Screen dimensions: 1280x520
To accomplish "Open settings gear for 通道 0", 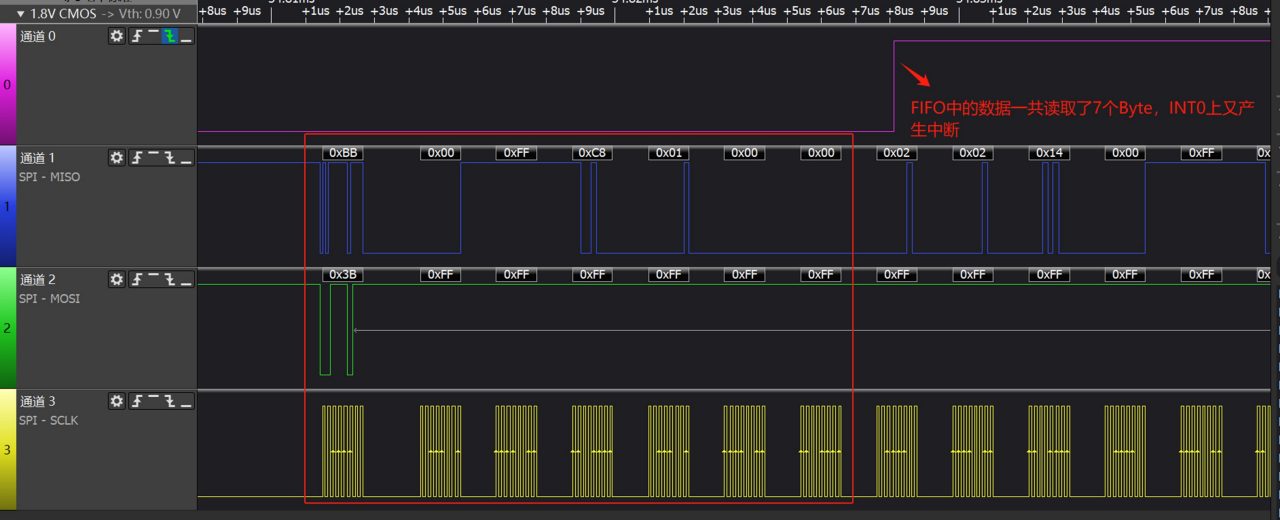I will [117, 36].
